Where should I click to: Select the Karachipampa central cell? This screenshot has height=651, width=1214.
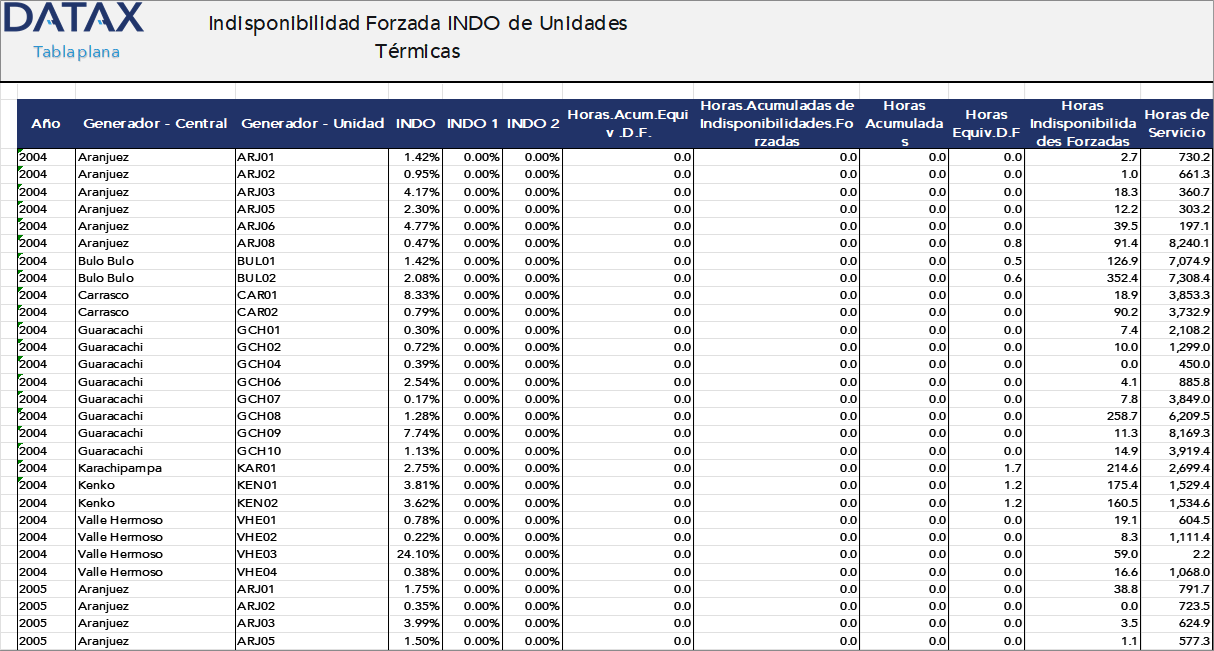118,467
